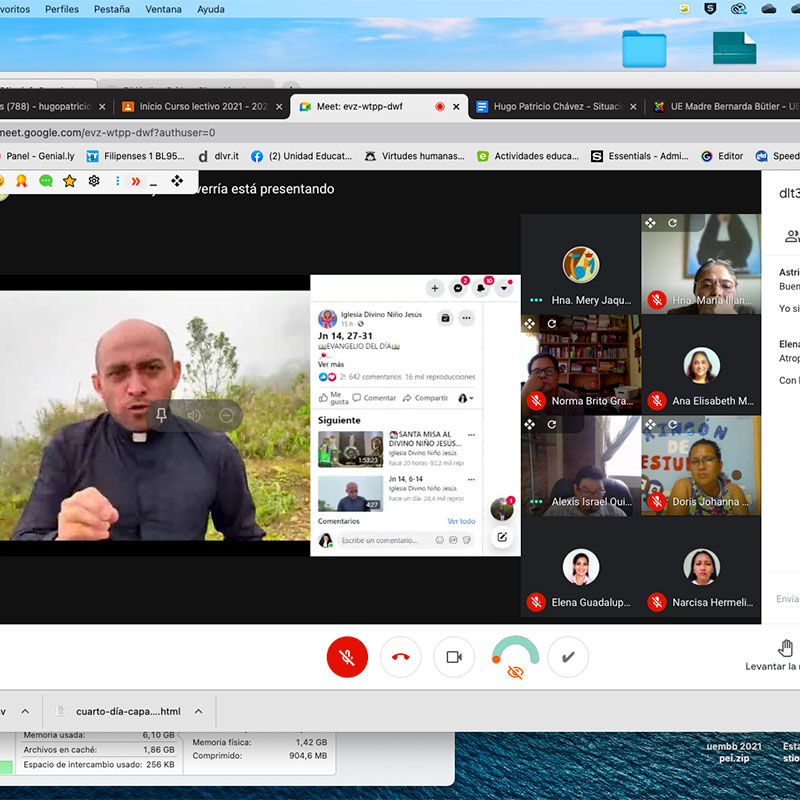Open the people icon in the Meet side panel
Viewport: 800px width, 800px height.
792,236
